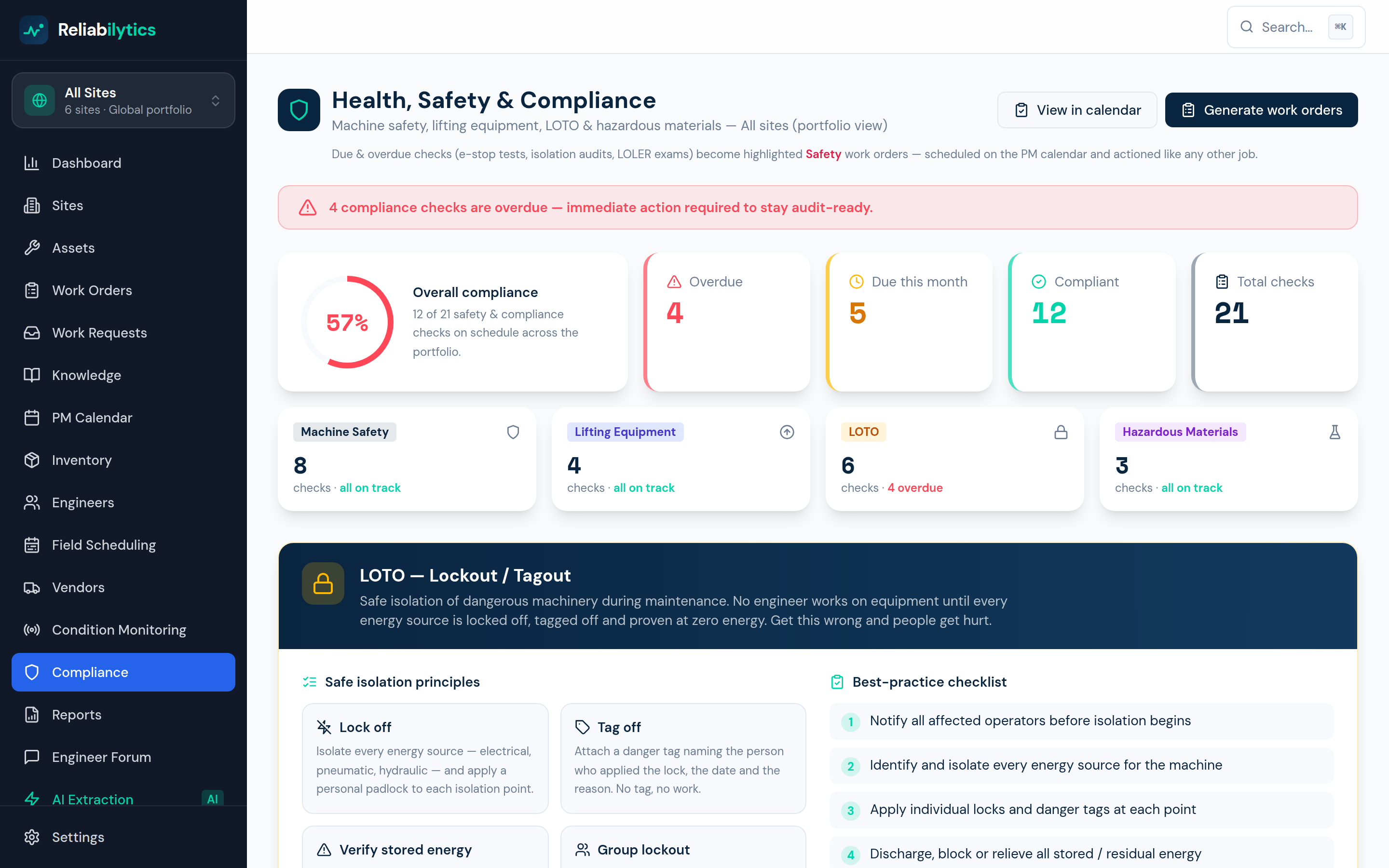Viewport: 1389px width, 868px height.
Task: Click the clock icon on Due this month
Action: click(857, 282)
